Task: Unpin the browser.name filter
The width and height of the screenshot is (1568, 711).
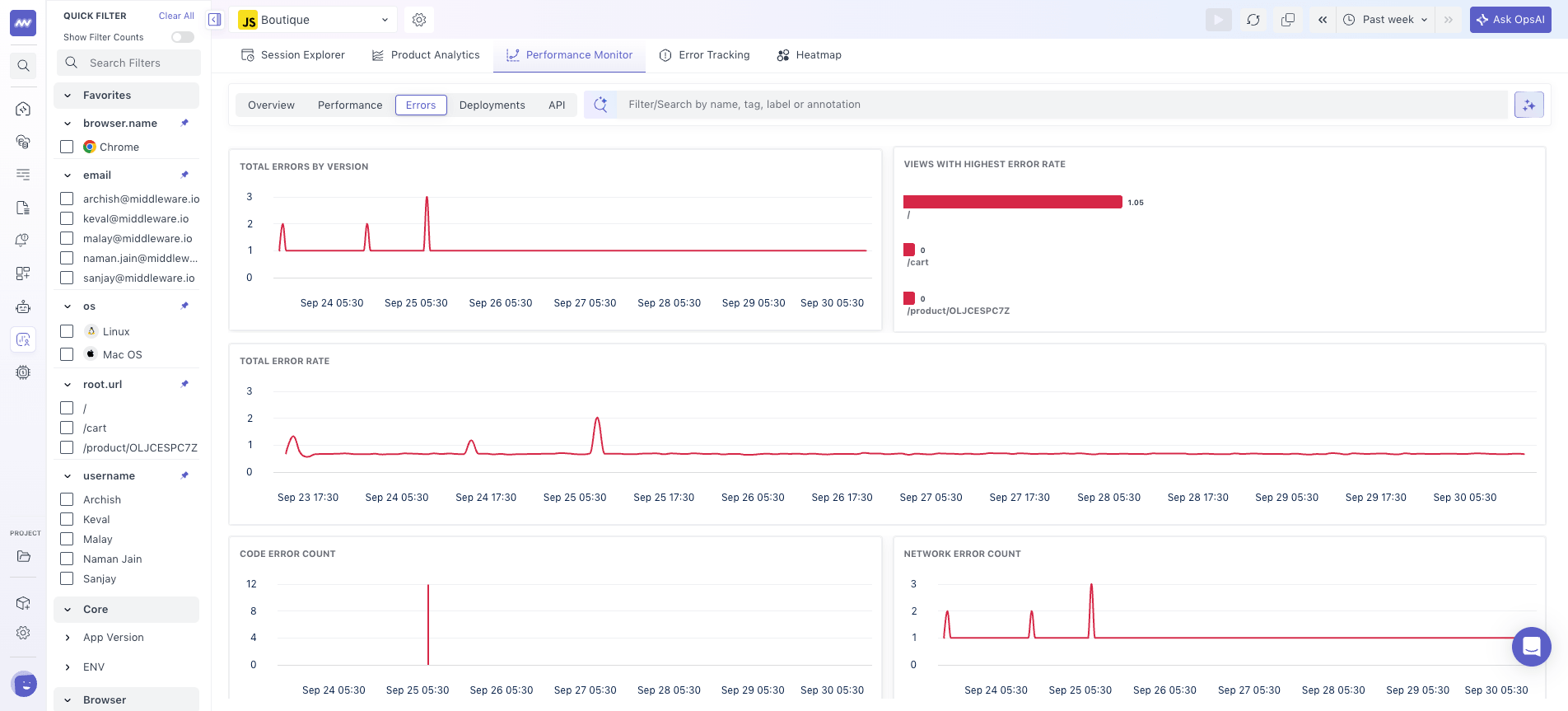Action: (184, 123)
